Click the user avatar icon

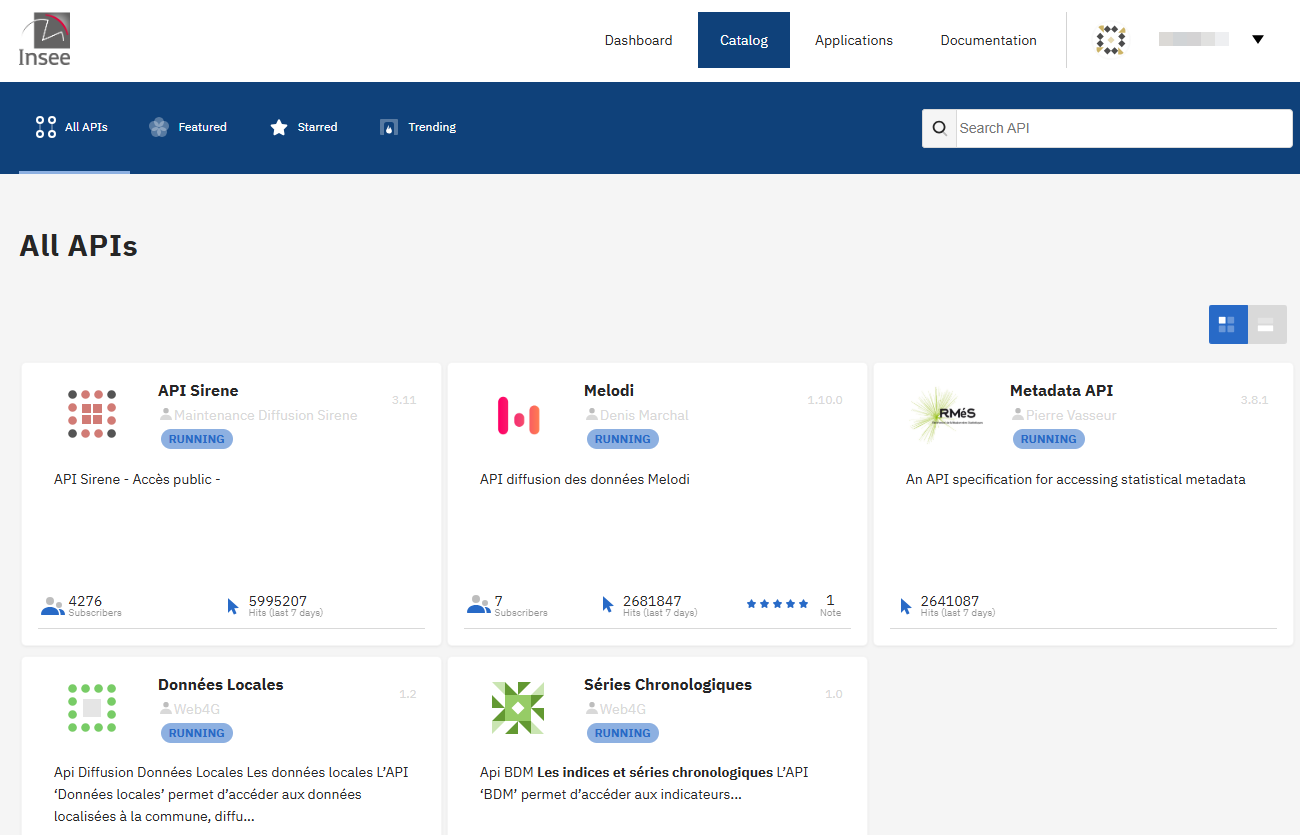point(1111,40)
